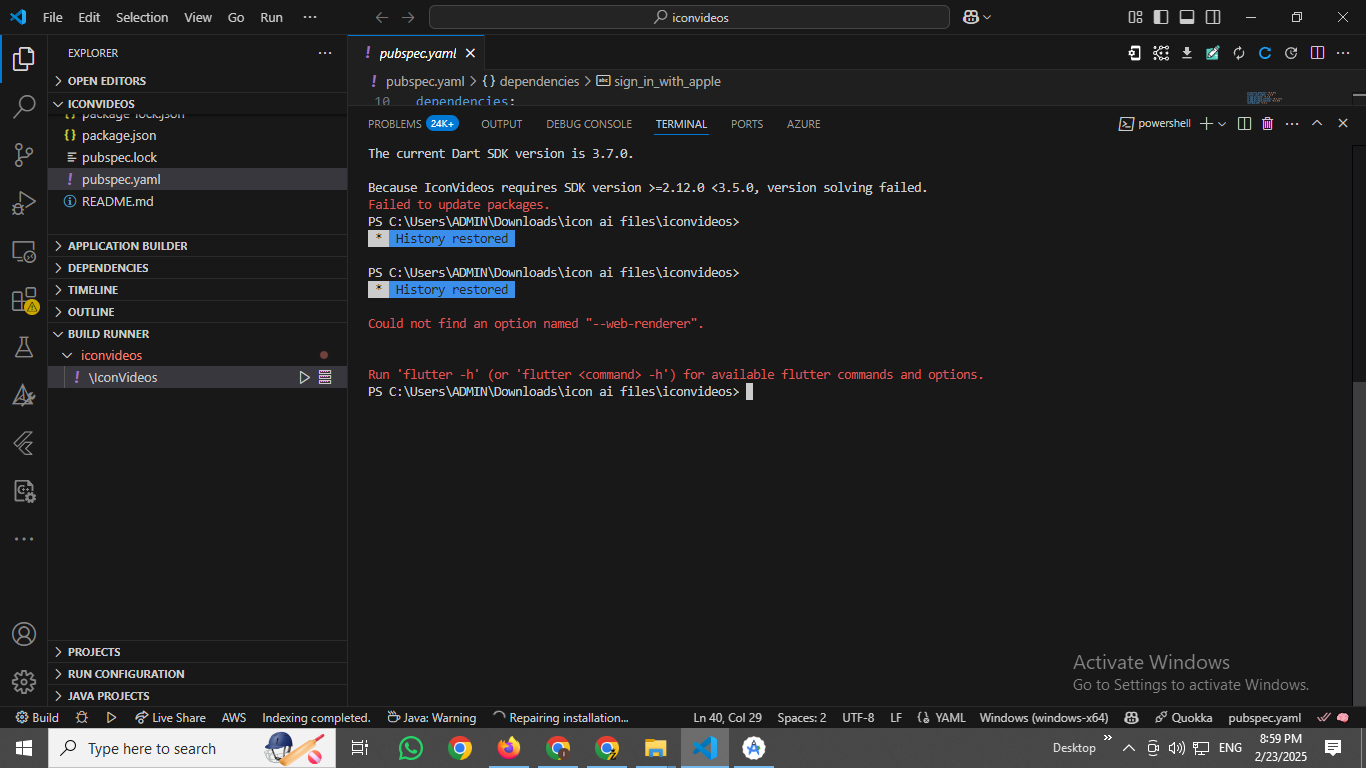Expand the Application Builder section
This screenshot has width=1366, height=768.
198,246
